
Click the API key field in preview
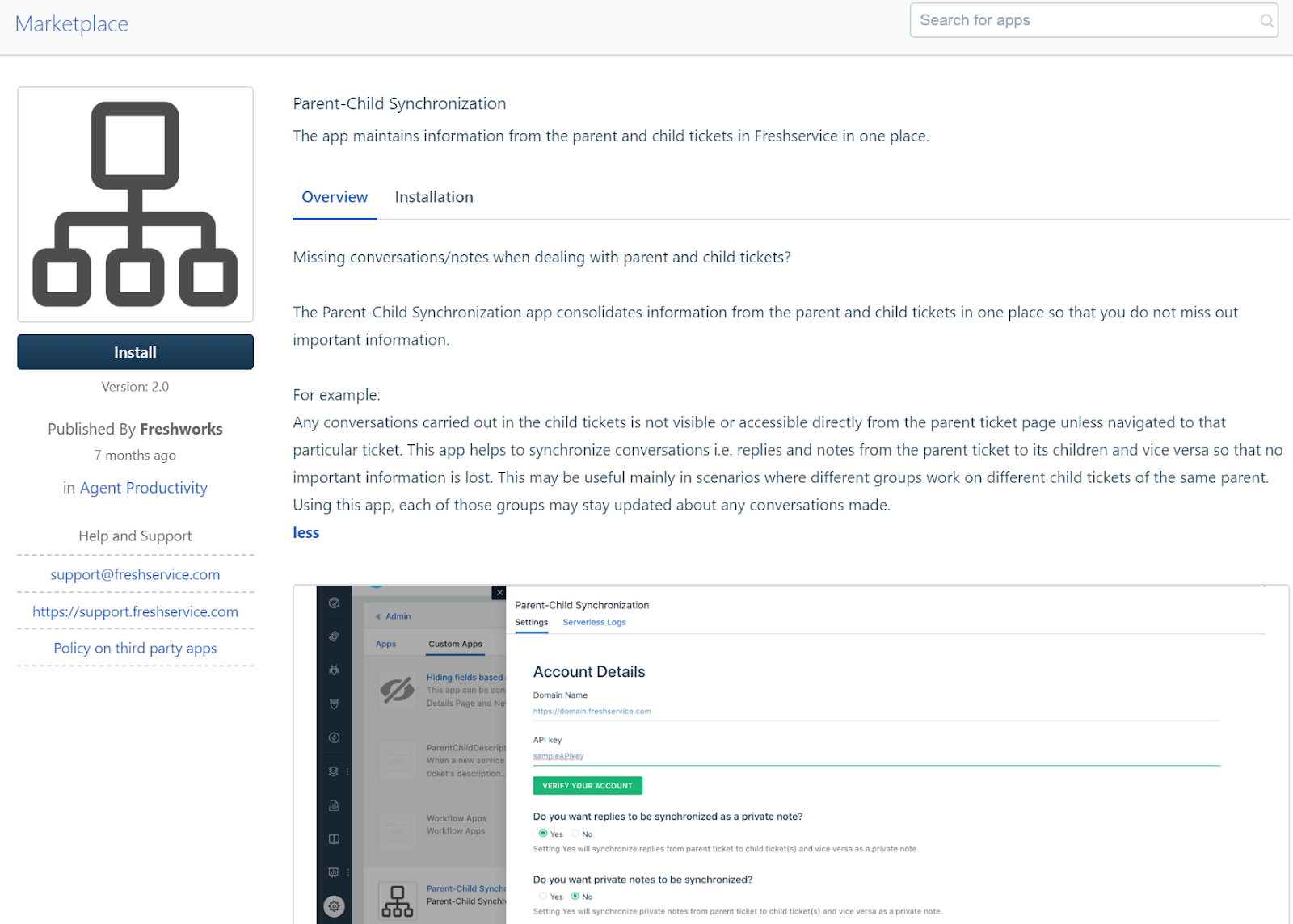click(x=876, y=756)
